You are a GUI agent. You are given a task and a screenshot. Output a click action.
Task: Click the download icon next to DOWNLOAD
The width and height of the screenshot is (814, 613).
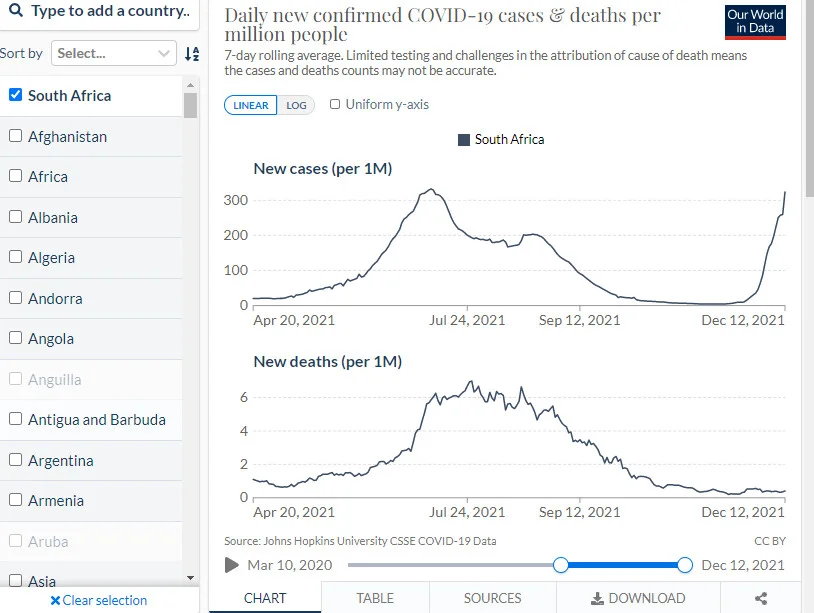(597, 598)
